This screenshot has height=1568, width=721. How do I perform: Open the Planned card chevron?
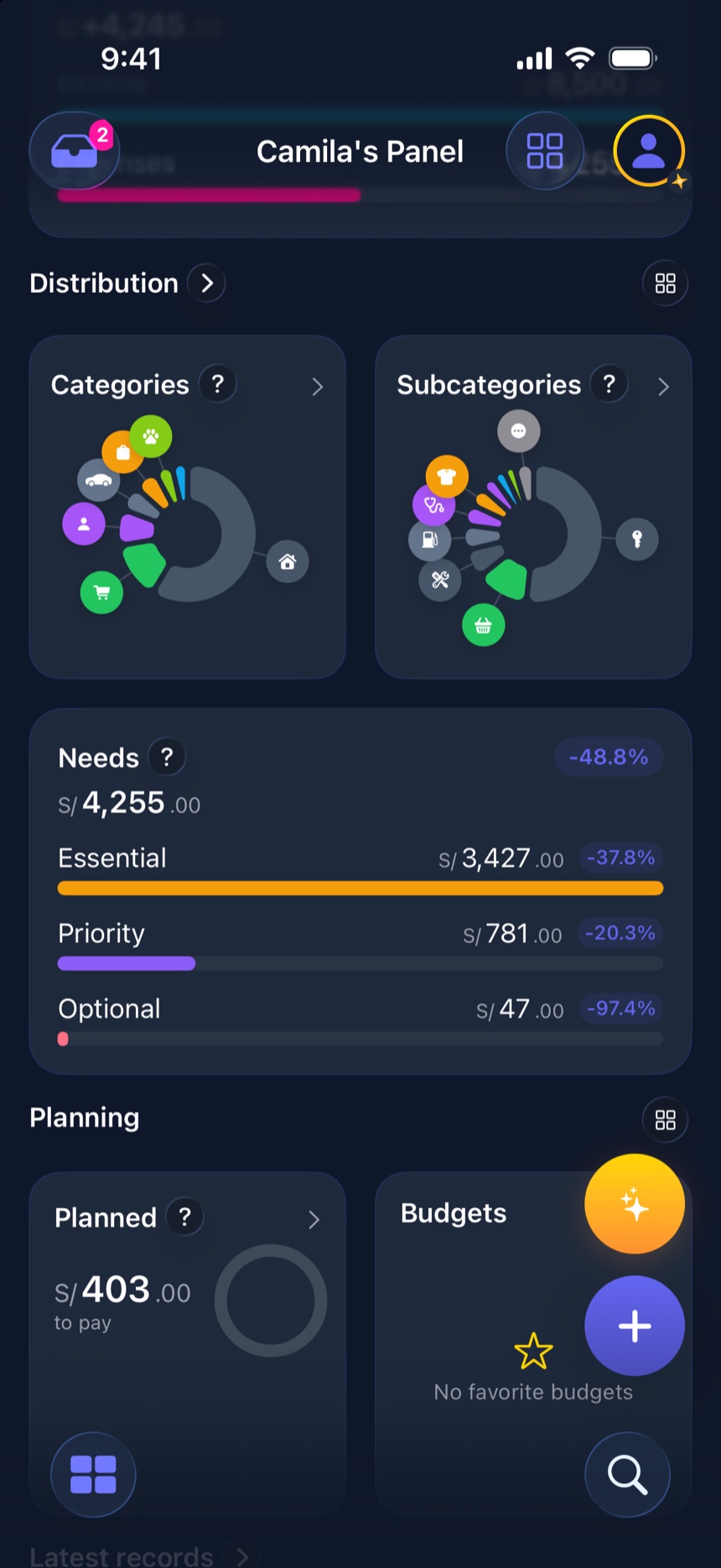click(314, 1219)
